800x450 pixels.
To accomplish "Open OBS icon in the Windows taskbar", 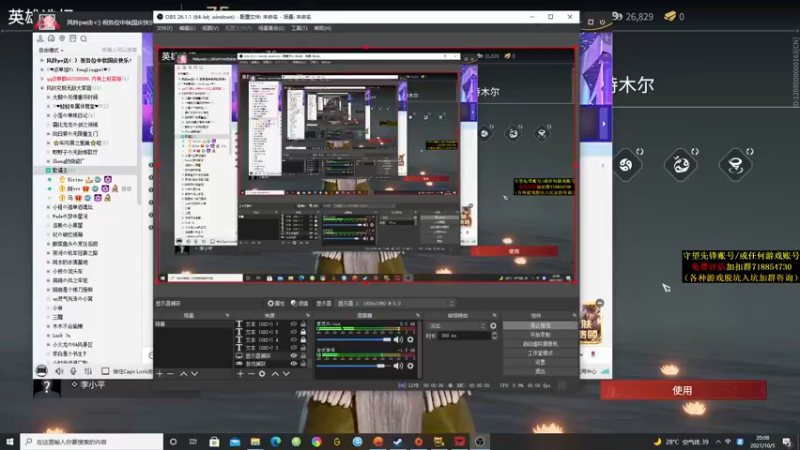I will (480, 441).
